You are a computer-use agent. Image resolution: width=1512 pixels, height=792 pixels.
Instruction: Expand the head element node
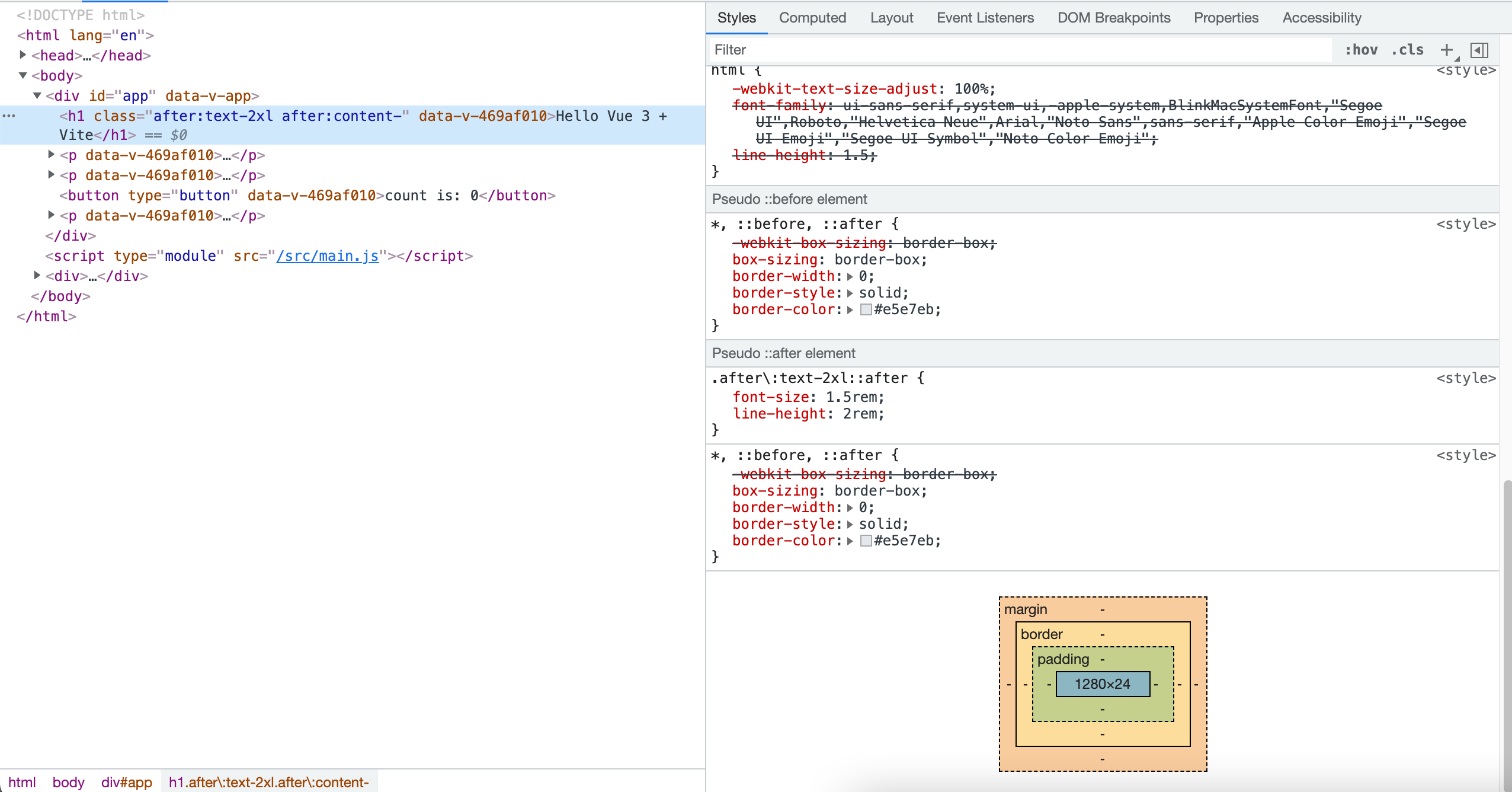(x=23, y=55)
